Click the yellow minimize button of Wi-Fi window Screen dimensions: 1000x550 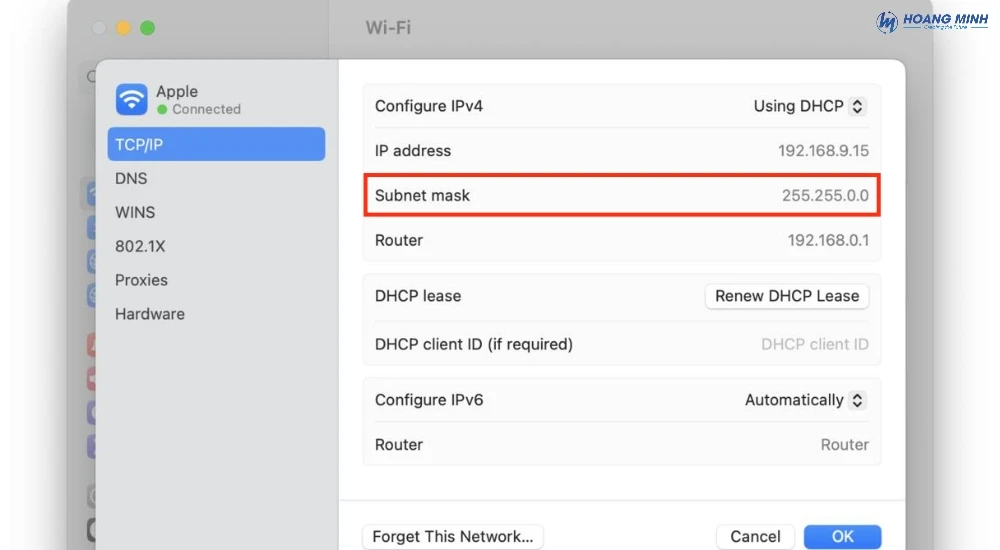coord(123,28)
